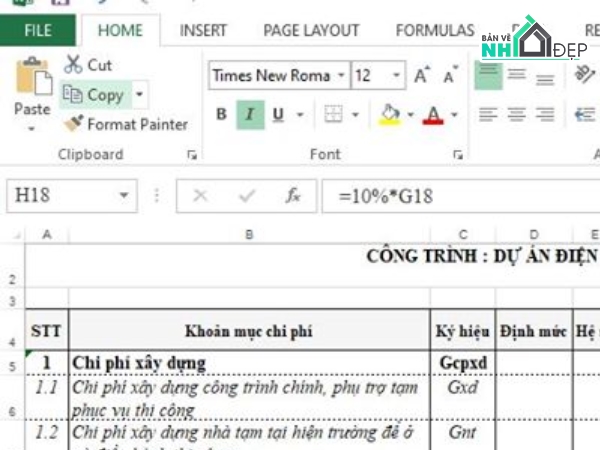
Task: Click formula bar with =10%*G18
Action: 461,196
